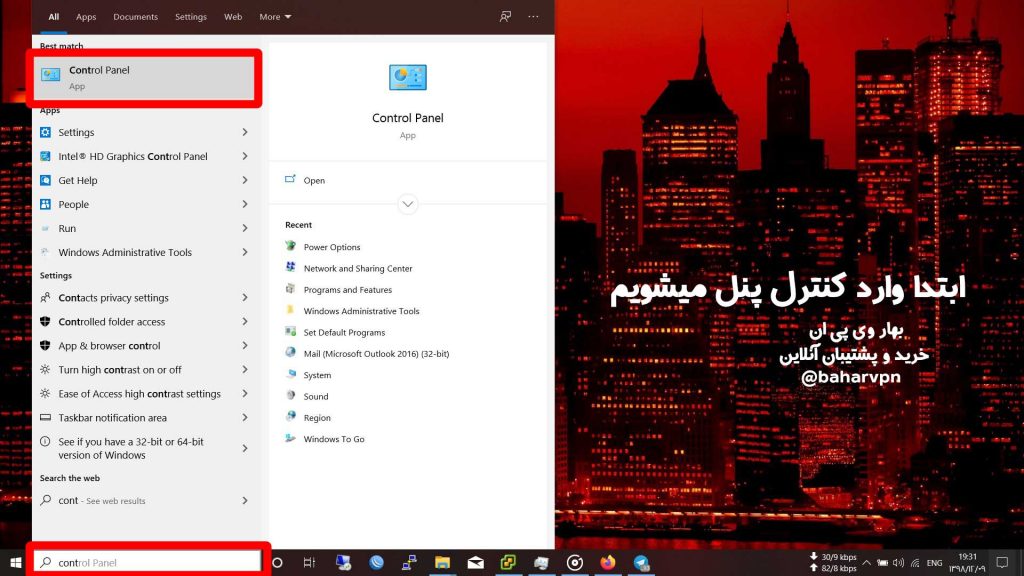Select Turn high contrast on or off

click(120, 370)
